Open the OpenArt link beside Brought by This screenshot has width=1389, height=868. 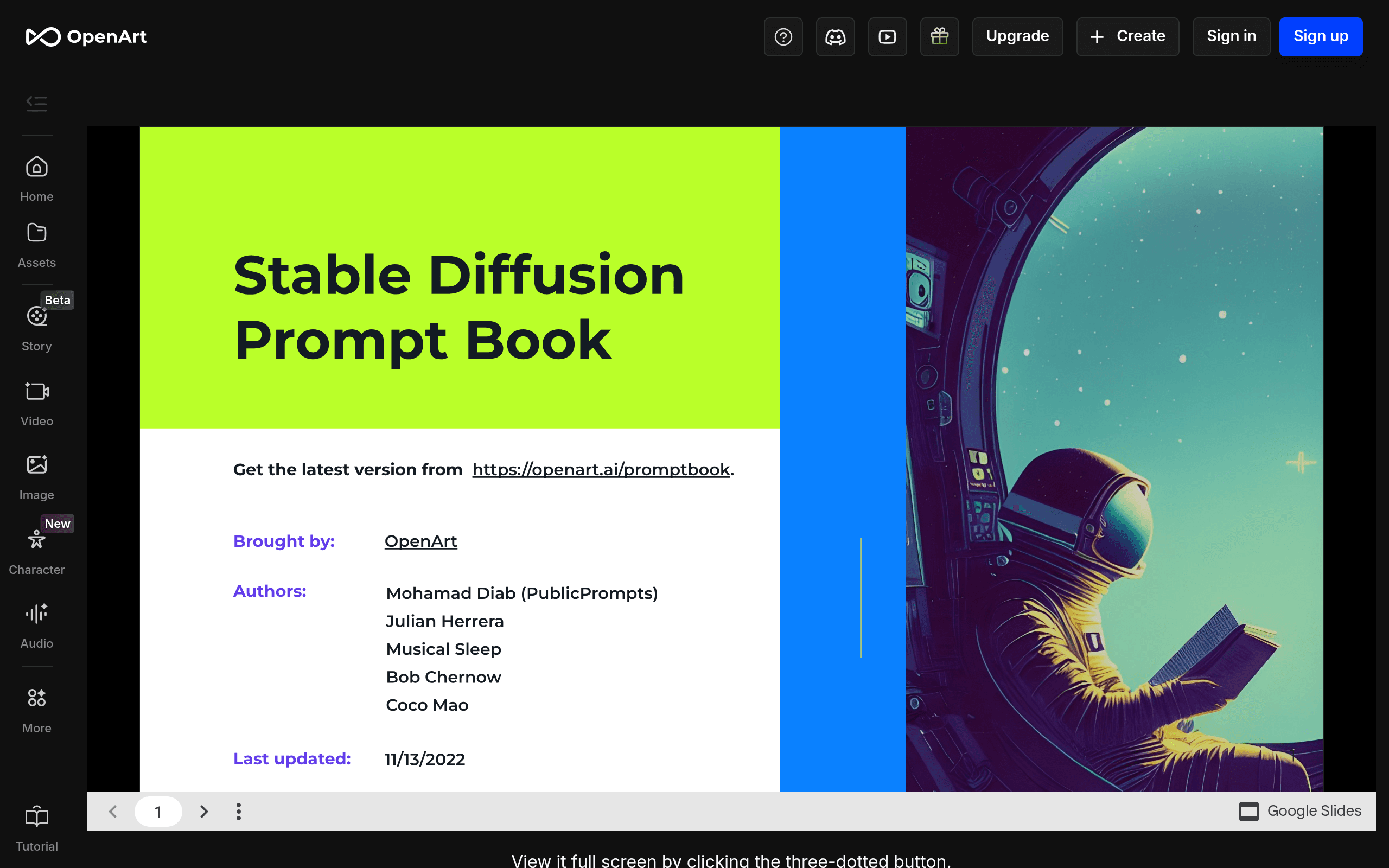pos(420,541)
